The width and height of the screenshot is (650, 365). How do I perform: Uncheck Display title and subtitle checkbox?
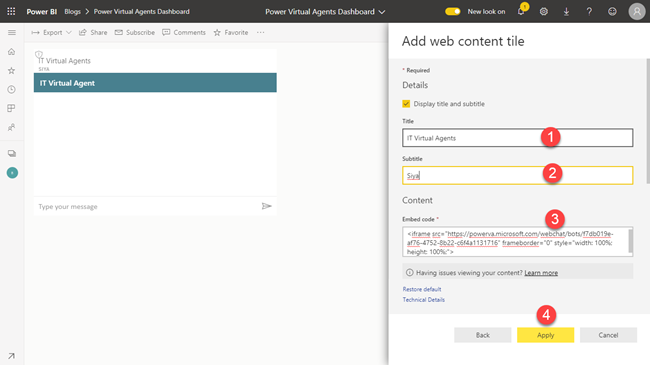click(406, 104)
